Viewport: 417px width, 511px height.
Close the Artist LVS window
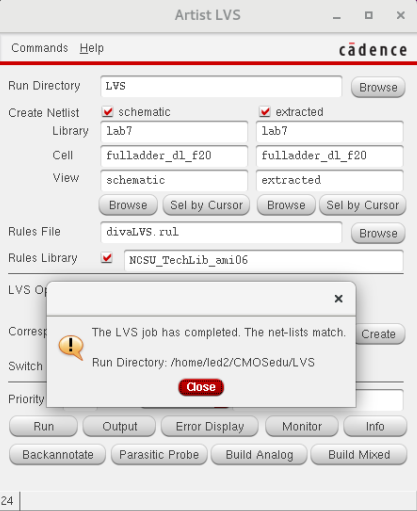click(x=401, y=15)
